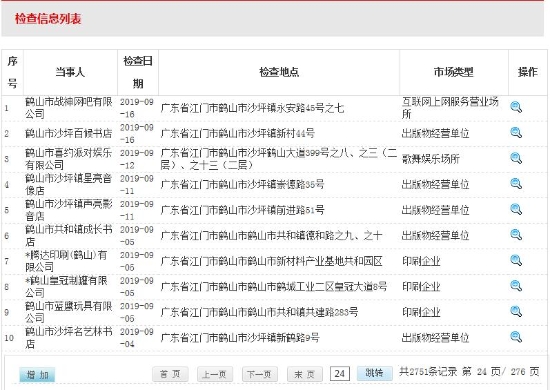
Task: Click 下一页 next page button
Action: point(260,374)
